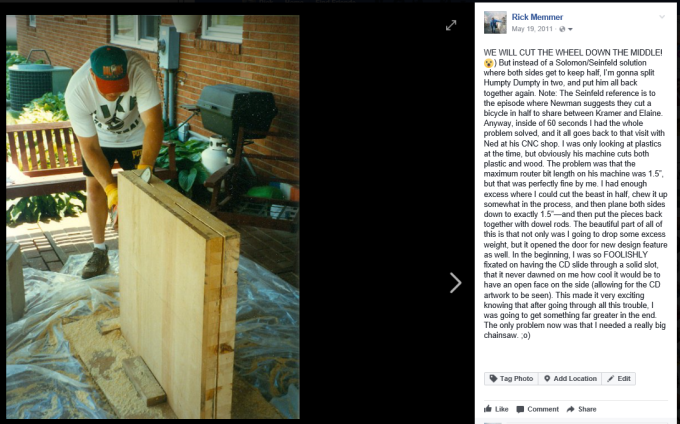
Task: Click Rick Memmer's profile picture thumbnail
Action: click(495, 23)
